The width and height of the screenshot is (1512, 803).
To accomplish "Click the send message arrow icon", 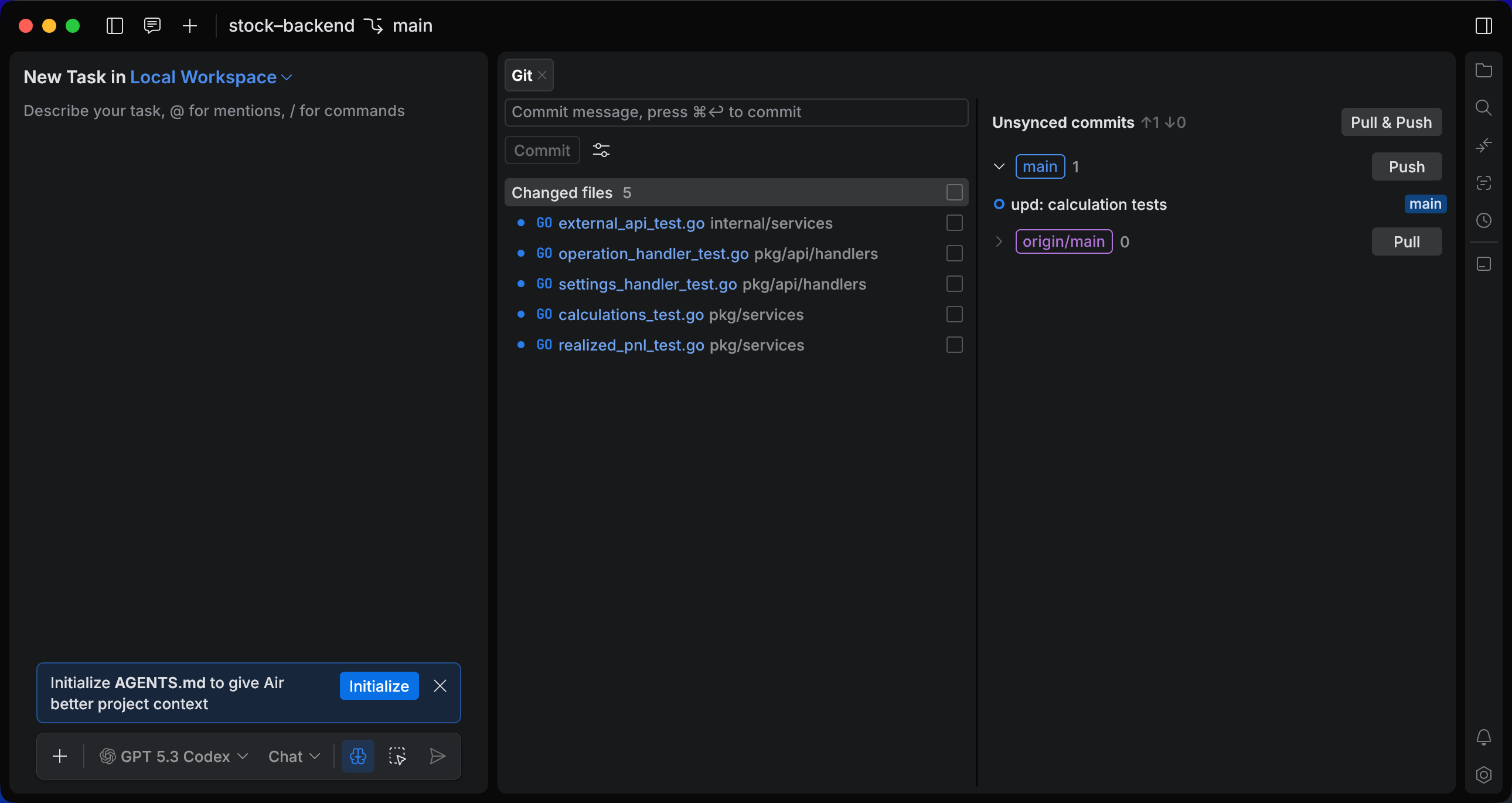I will point(437,756).
